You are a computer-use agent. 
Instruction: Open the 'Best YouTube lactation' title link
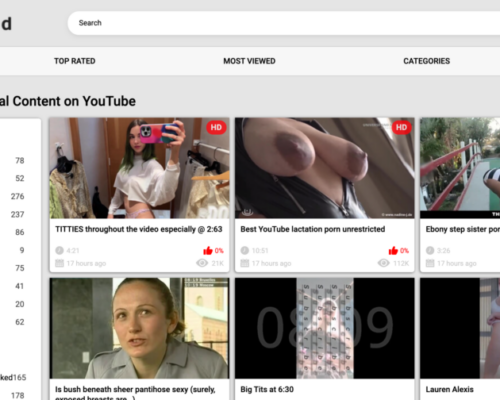click(x=313, y=229)
